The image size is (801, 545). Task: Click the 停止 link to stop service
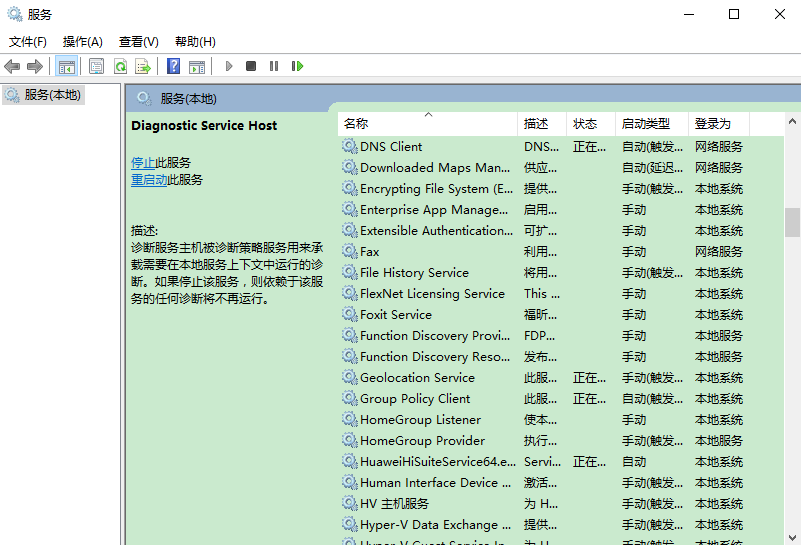[x=143, y=163]
